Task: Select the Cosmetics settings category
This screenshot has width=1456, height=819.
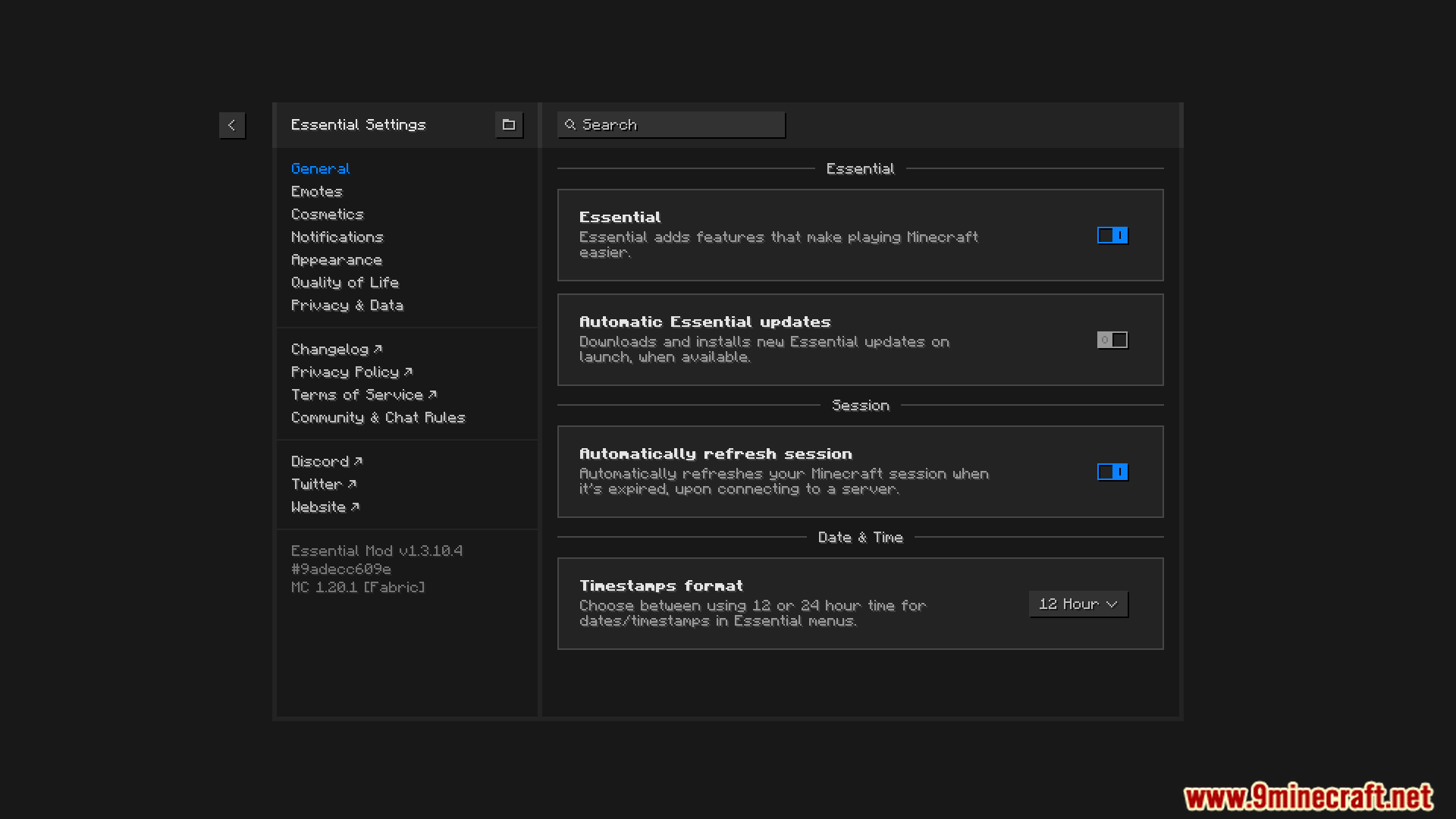Action: (x=328, y=215)
